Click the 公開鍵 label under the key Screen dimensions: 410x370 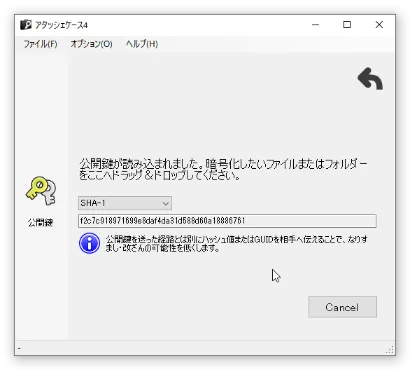pyautogui.click(x=40, y=222)
